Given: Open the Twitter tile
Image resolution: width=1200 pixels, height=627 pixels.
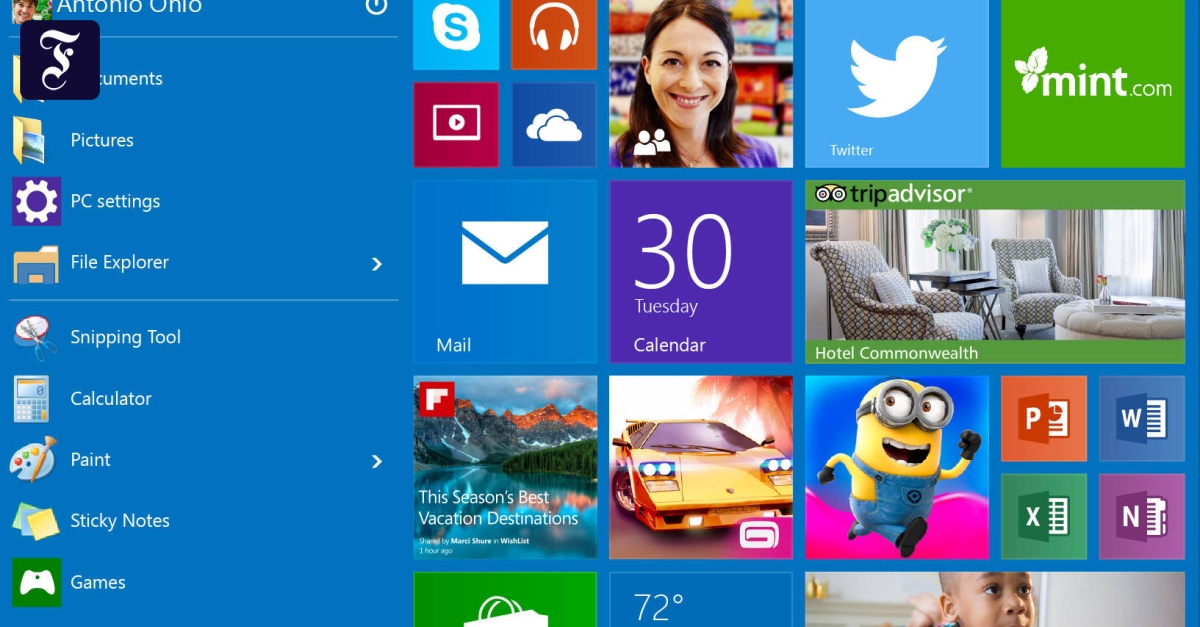Looking at the screenshot, I should coord(896,82).
